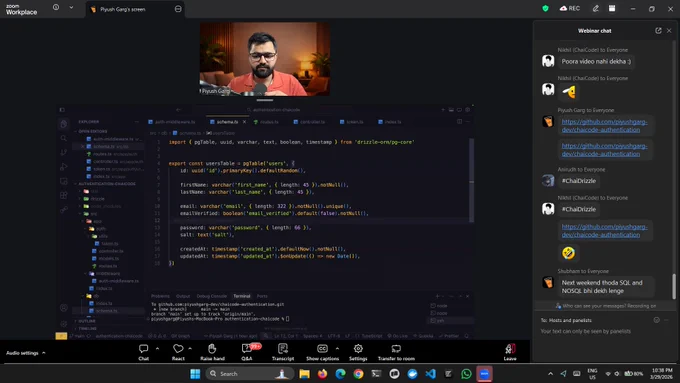This screenshot has width=680, height=383.
Task: Expand the OUTLINE section
Action: [86, 321]
